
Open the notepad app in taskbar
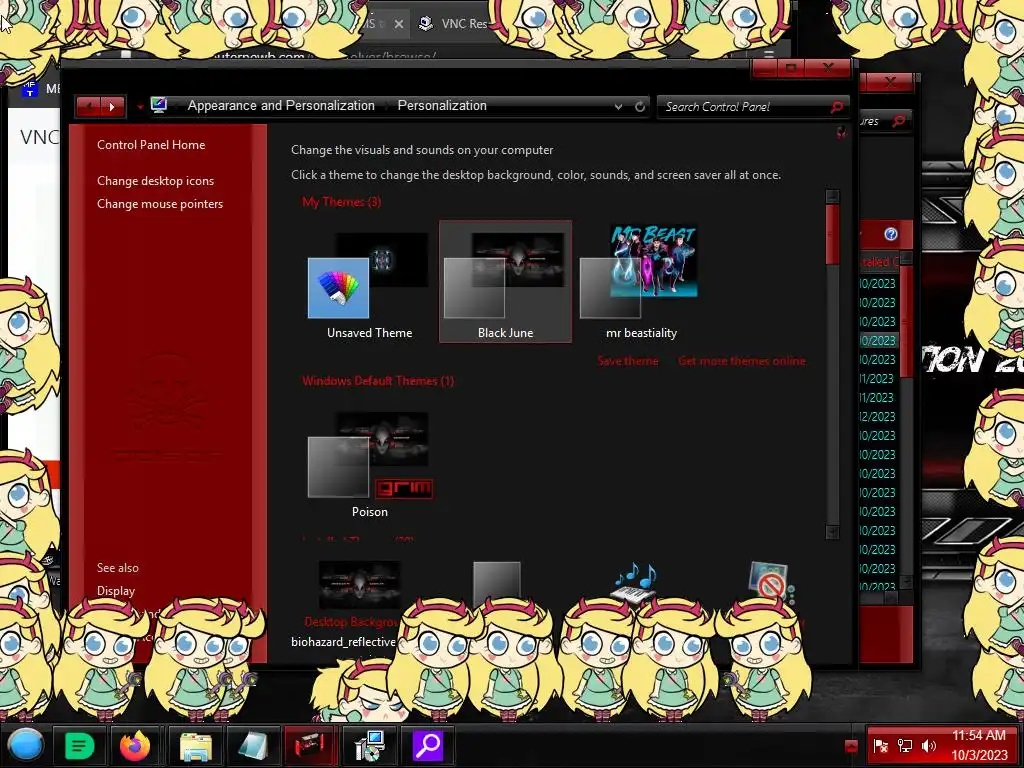(x=253, y=745)
